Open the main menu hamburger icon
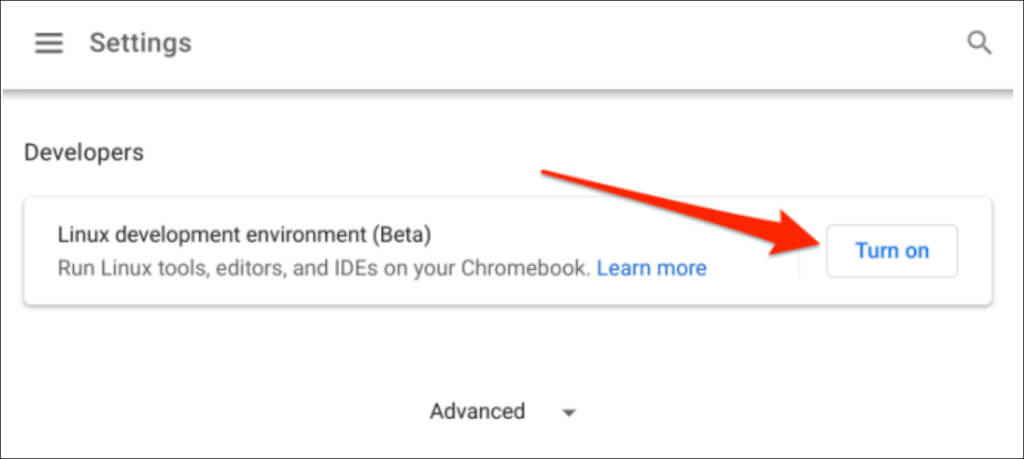This screenshot has width=1024, height=459. click(x=48, y=43)
